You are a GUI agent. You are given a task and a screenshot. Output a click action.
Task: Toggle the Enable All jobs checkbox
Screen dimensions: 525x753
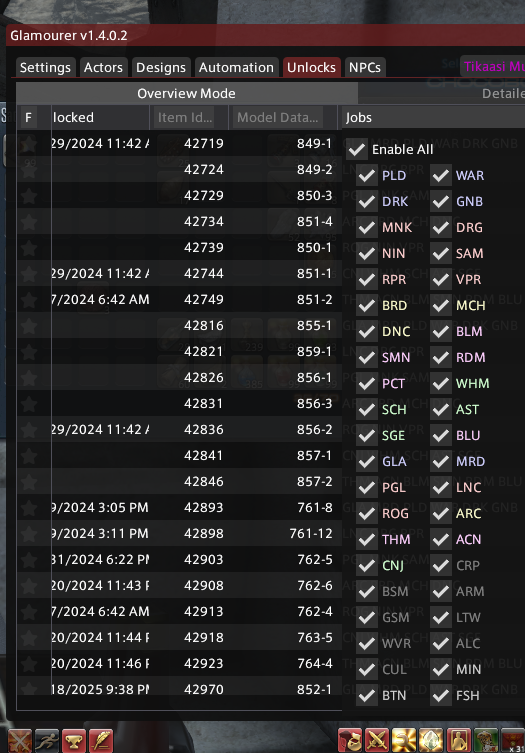click(357, 149)
